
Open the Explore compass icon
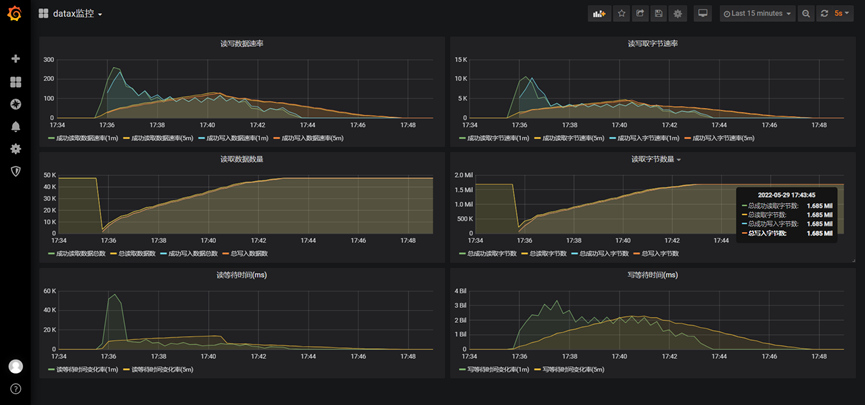click(x=15, y=104)
